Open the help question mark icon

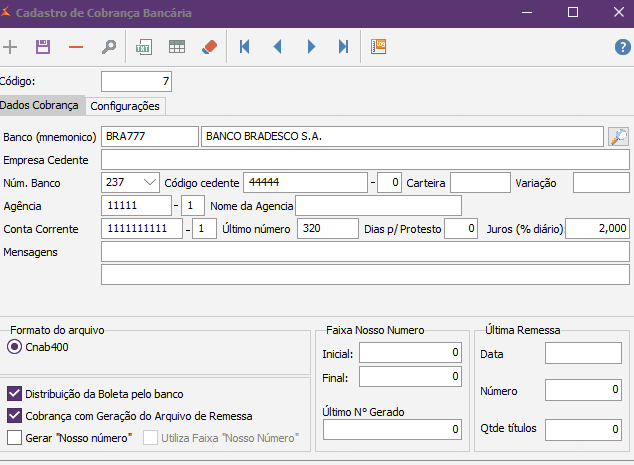pos(622,47)
